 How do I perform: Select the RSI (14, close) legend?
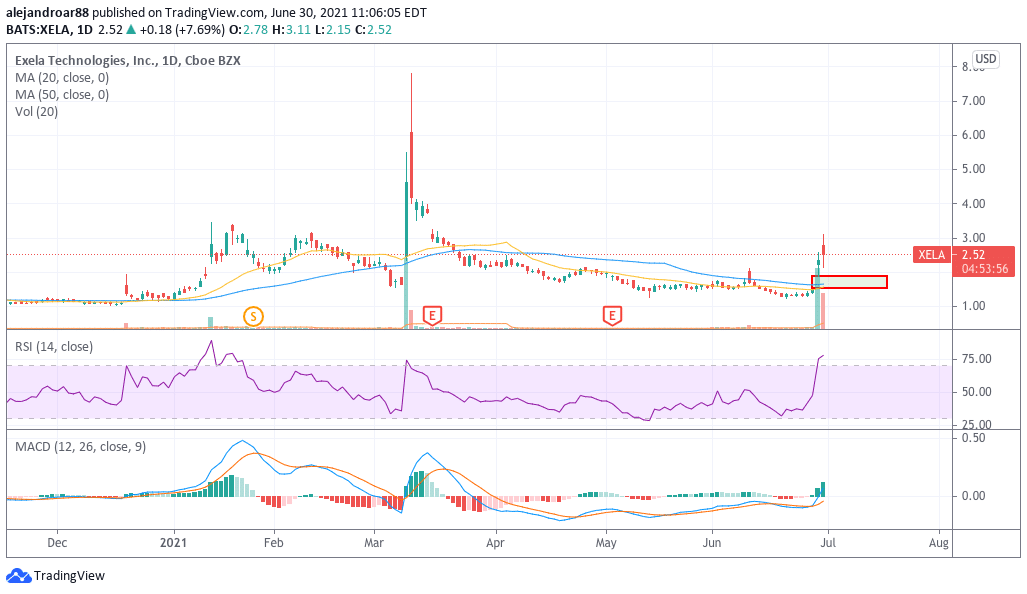(x=54, y=346)
